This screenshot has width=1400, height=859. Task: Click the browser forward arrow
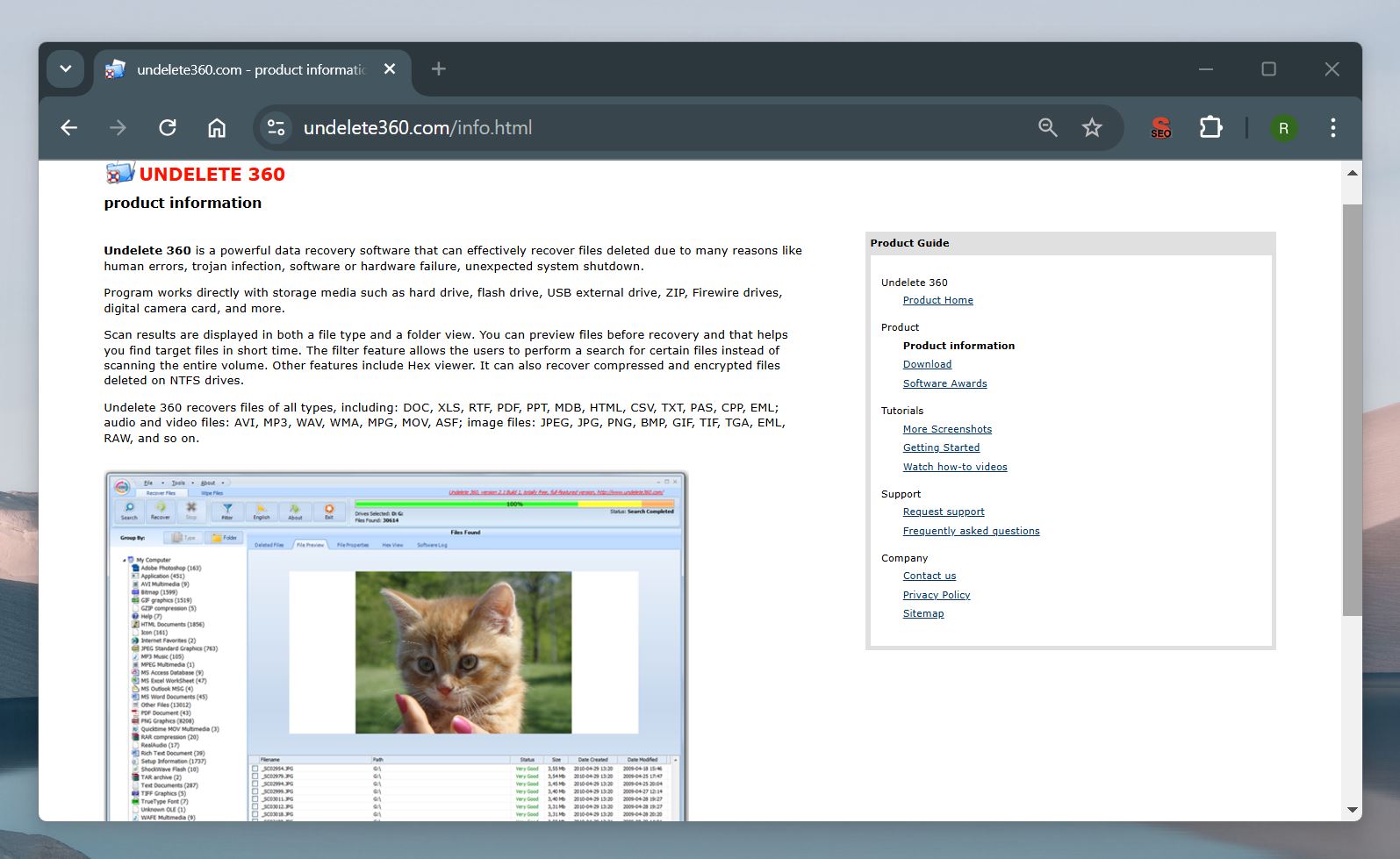[x=118, y=128]
